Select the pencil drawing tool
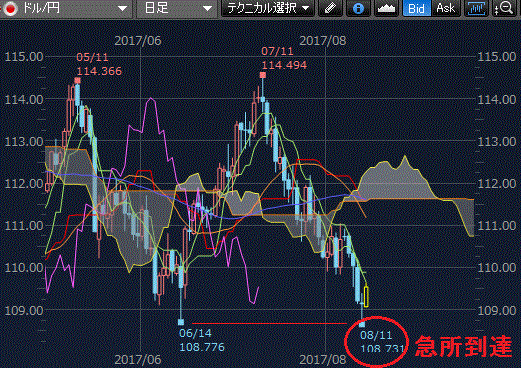 point(330,8)
